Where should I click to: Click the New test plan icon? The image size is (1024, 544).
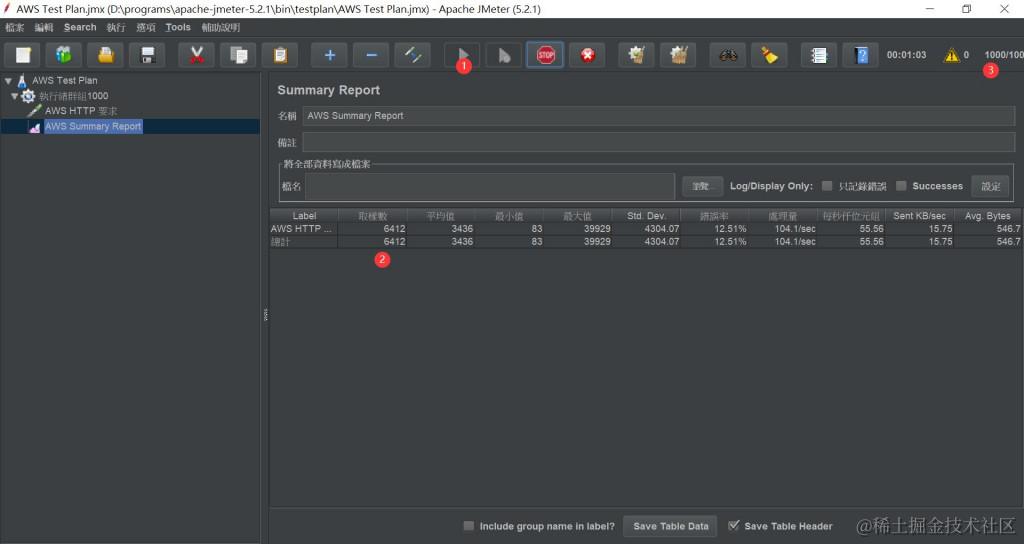pos(23,56)
